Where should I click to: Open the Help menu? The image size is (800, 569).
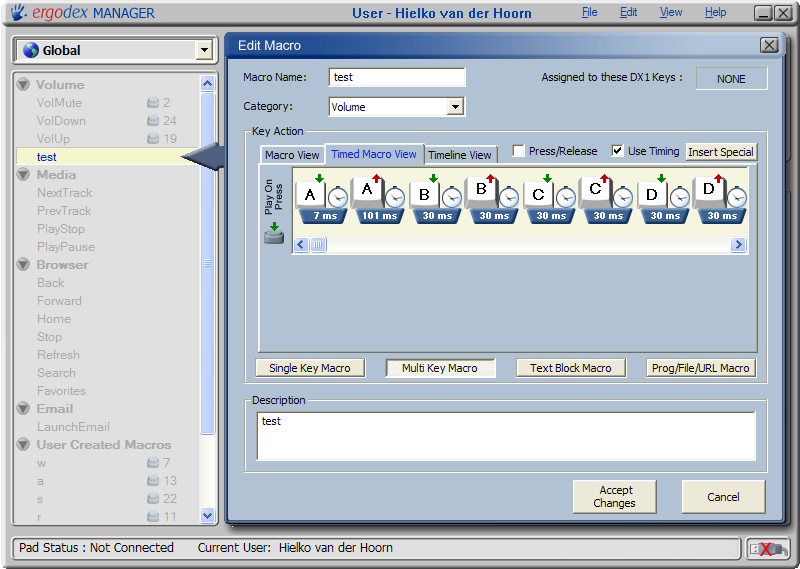click(x=715, y=12)
